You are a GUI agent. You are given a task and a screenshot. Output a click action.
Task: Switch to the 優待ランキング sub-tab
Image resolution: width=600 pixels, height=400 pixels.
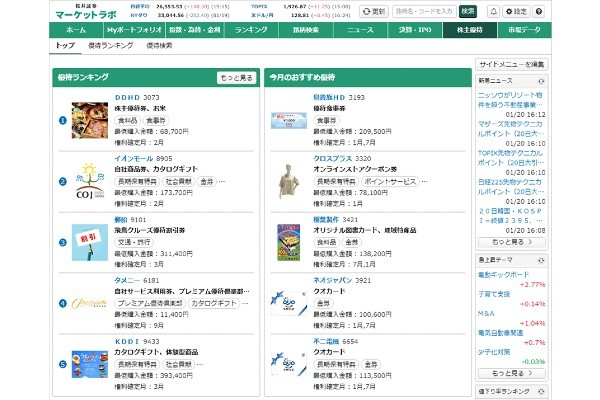pyautogui.click(x=111, y=46)
